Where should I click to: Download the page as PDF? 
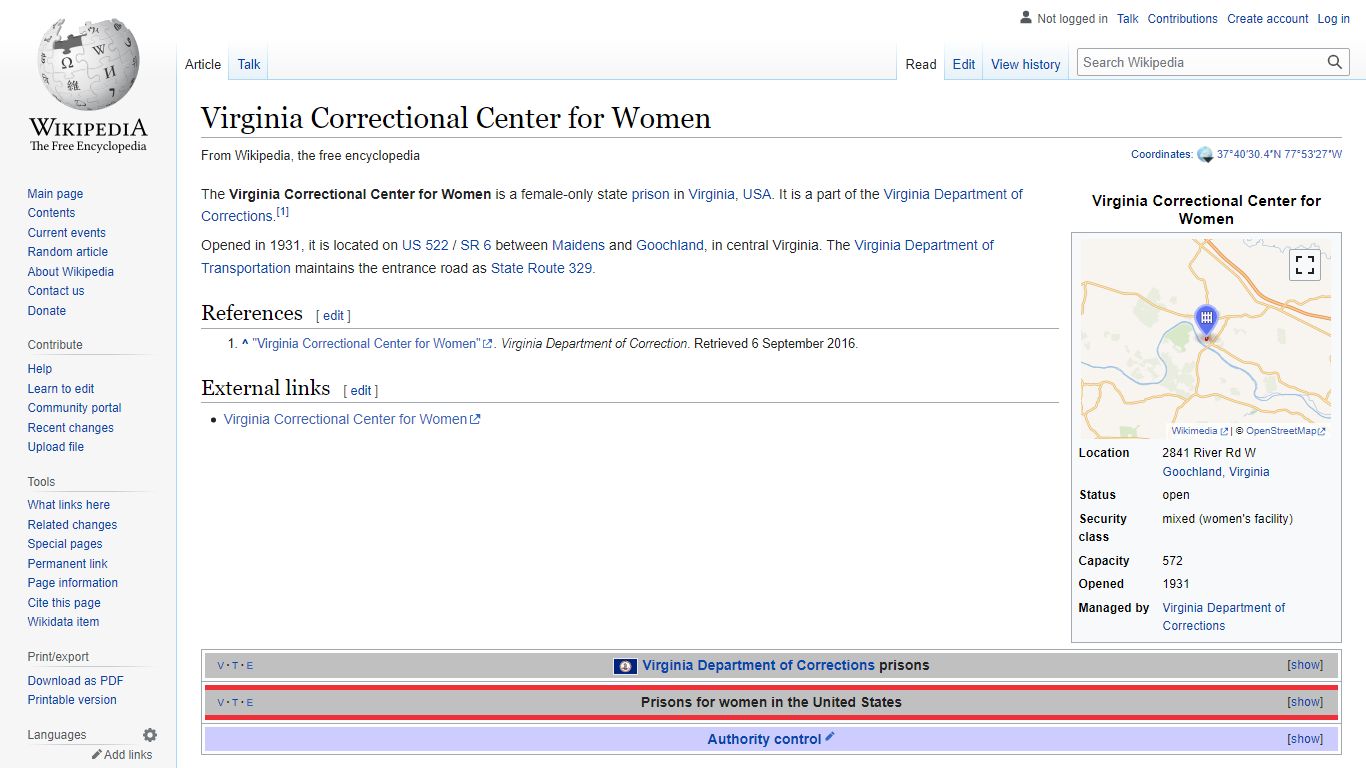tap(76, 681)
